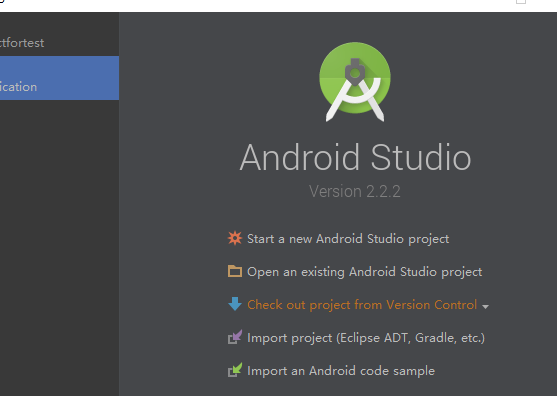
Task: Click the folder icon for opening existing project
Action: [235, 271]
